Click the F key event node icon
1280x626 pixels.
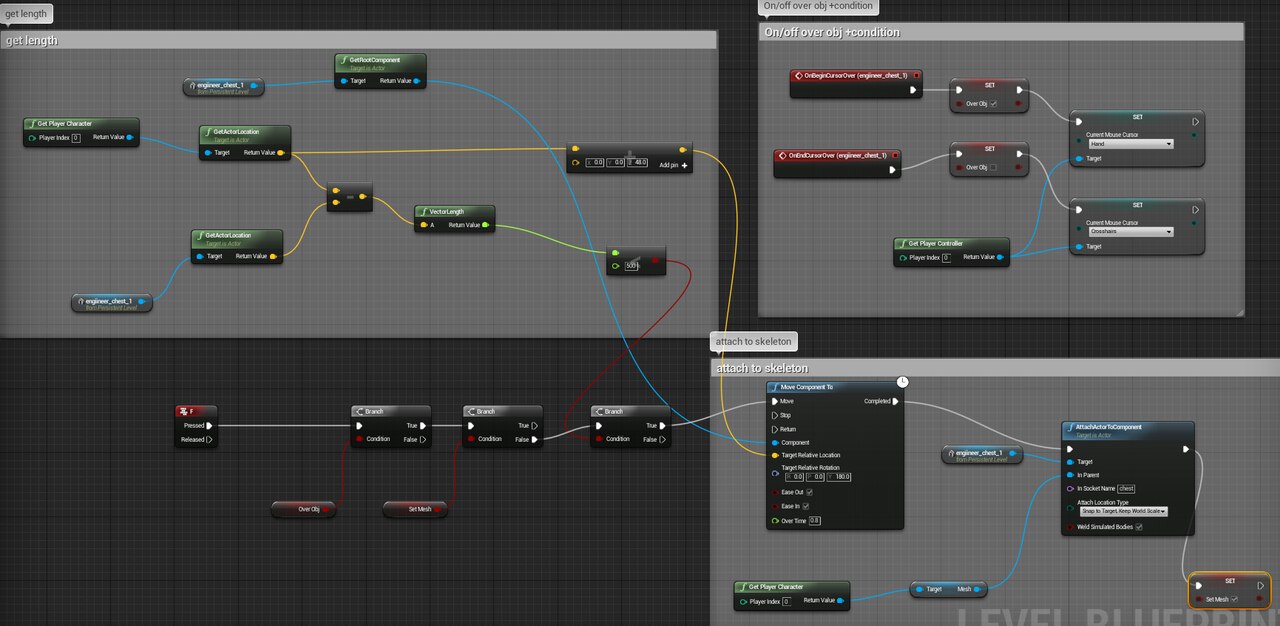[x=183, y=411]
